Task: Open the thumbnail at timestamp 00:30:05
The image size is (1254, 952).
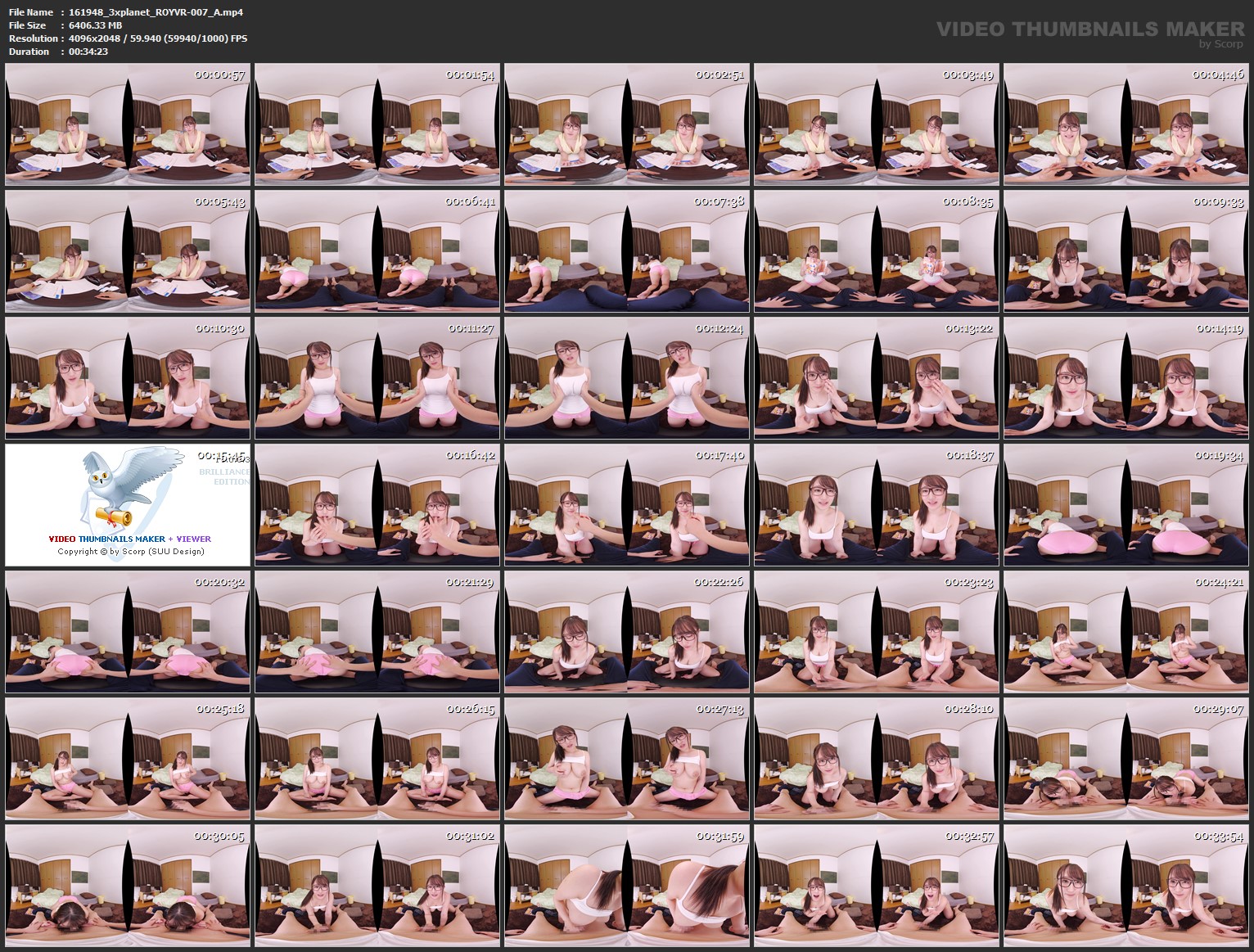Action: (127, 884)
